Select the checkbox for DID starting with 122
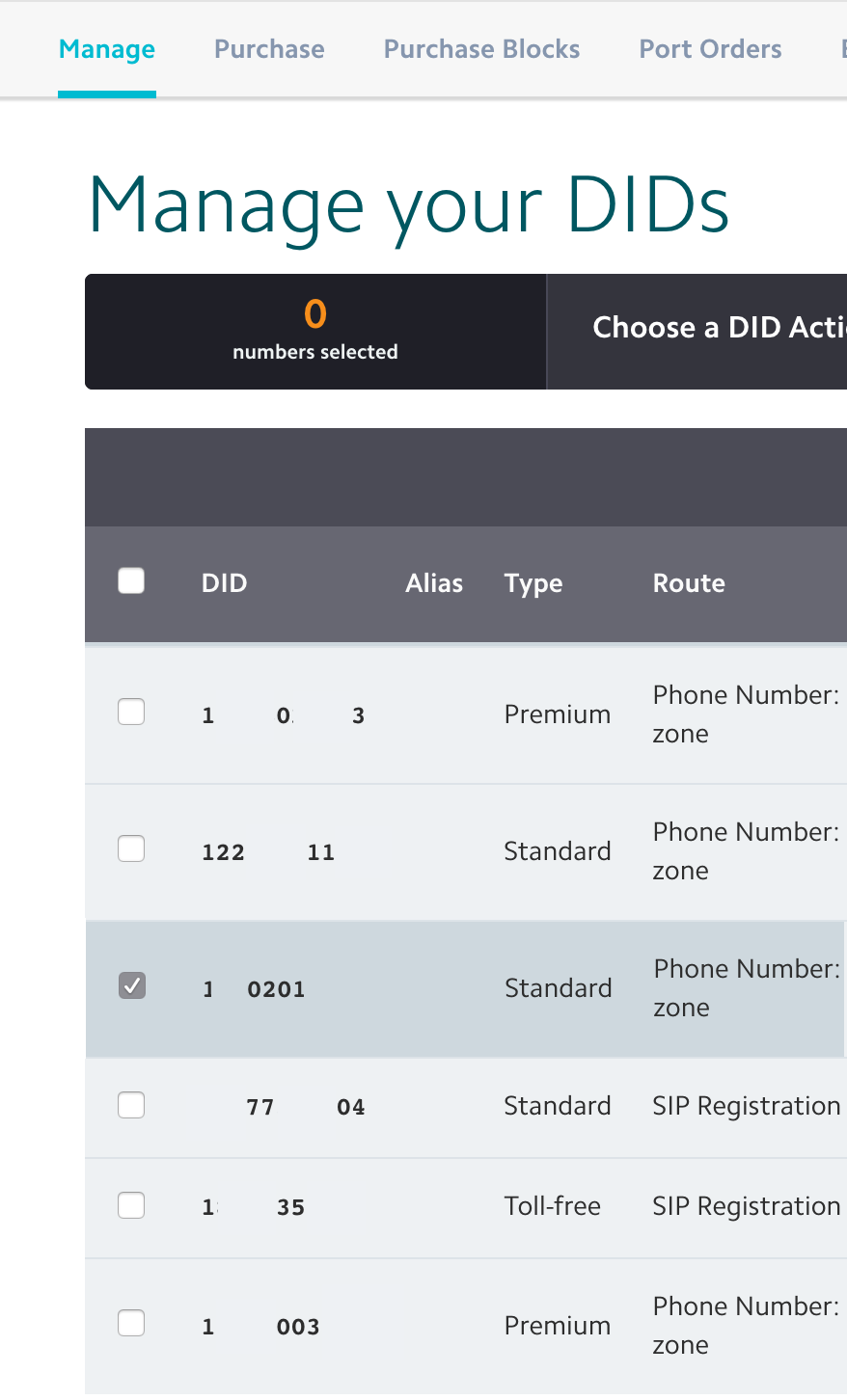 tap(131, 848)
